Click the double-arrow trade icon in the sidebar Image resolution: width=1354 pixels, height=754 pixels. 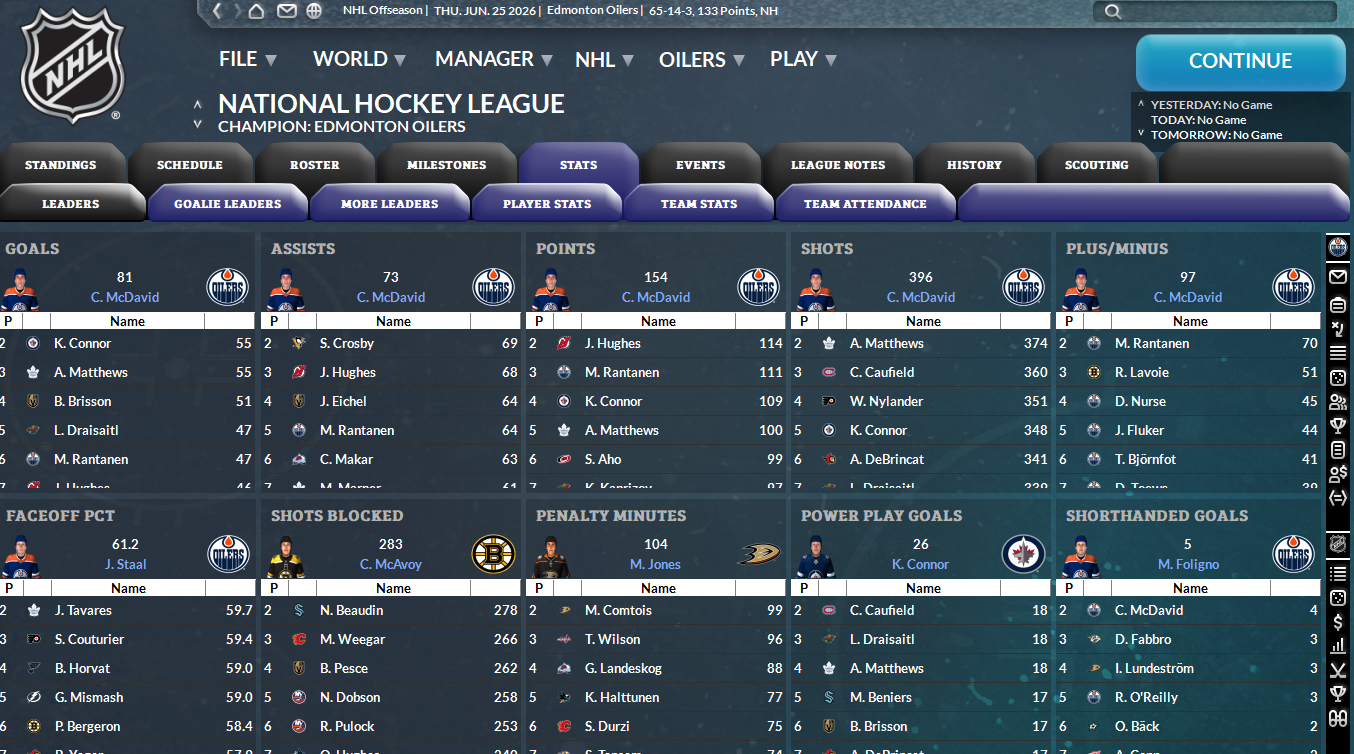point(1338,497)
